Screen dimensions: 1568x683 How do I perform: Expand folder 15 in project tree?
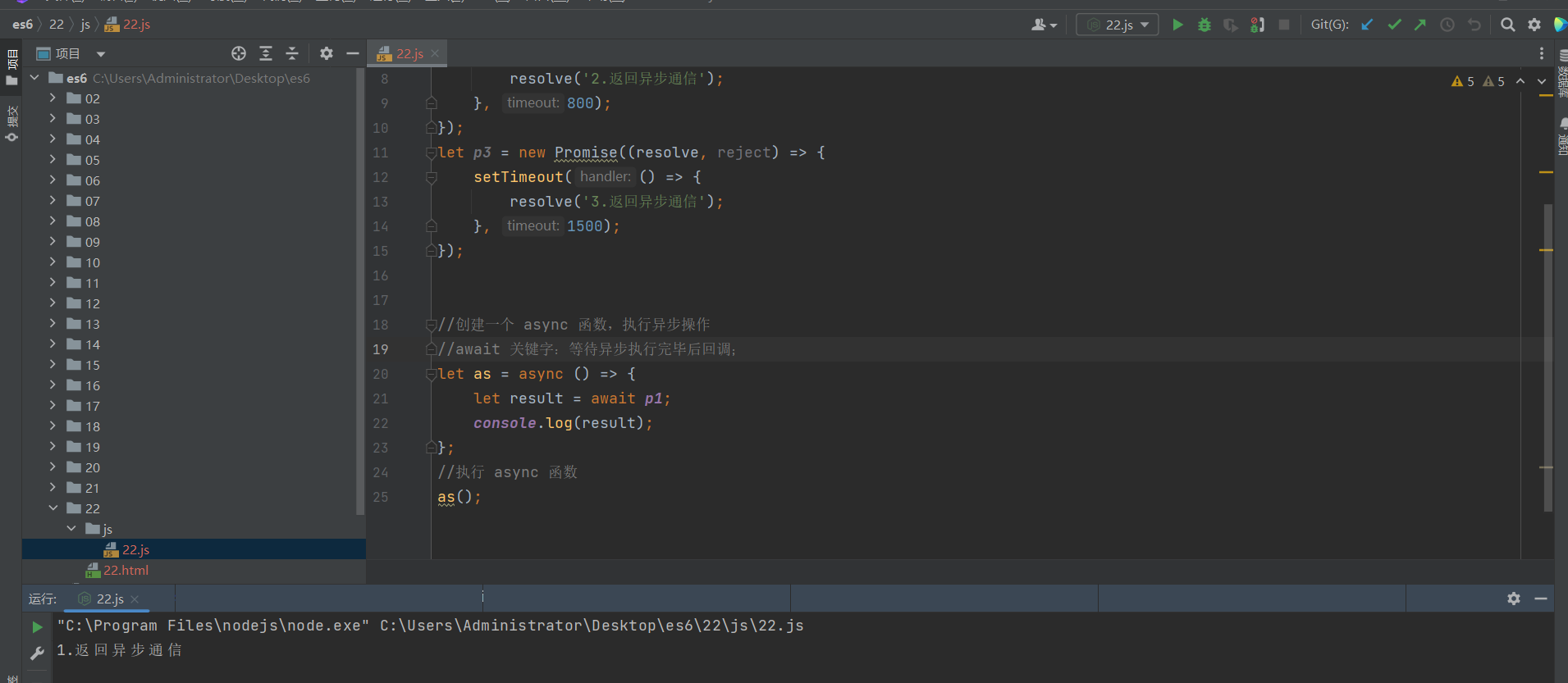tap(53, 364)
